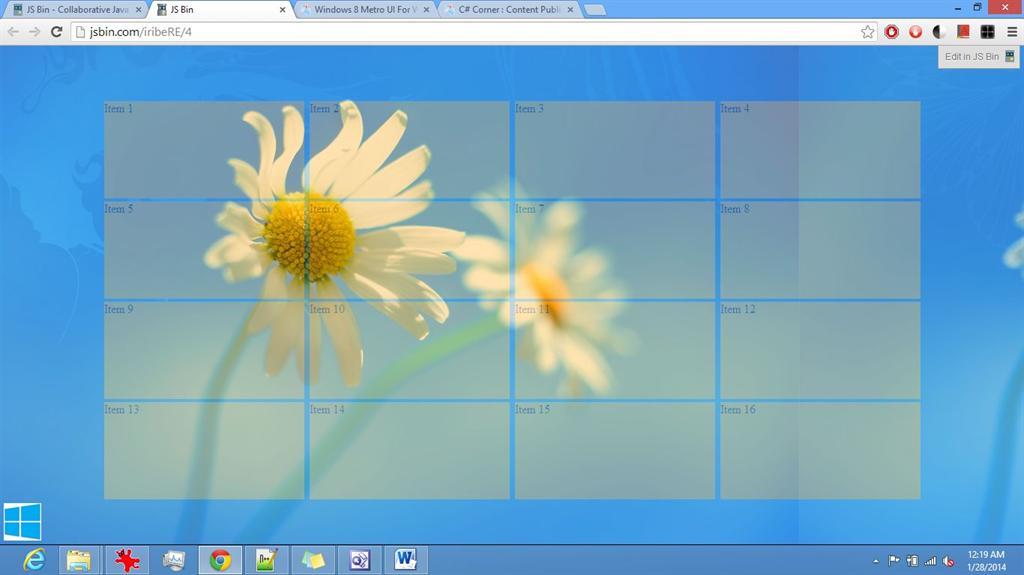The width and height of the screenshot is (1024, 575).
Task: Click the Item 2 tile
Action: 409,150
